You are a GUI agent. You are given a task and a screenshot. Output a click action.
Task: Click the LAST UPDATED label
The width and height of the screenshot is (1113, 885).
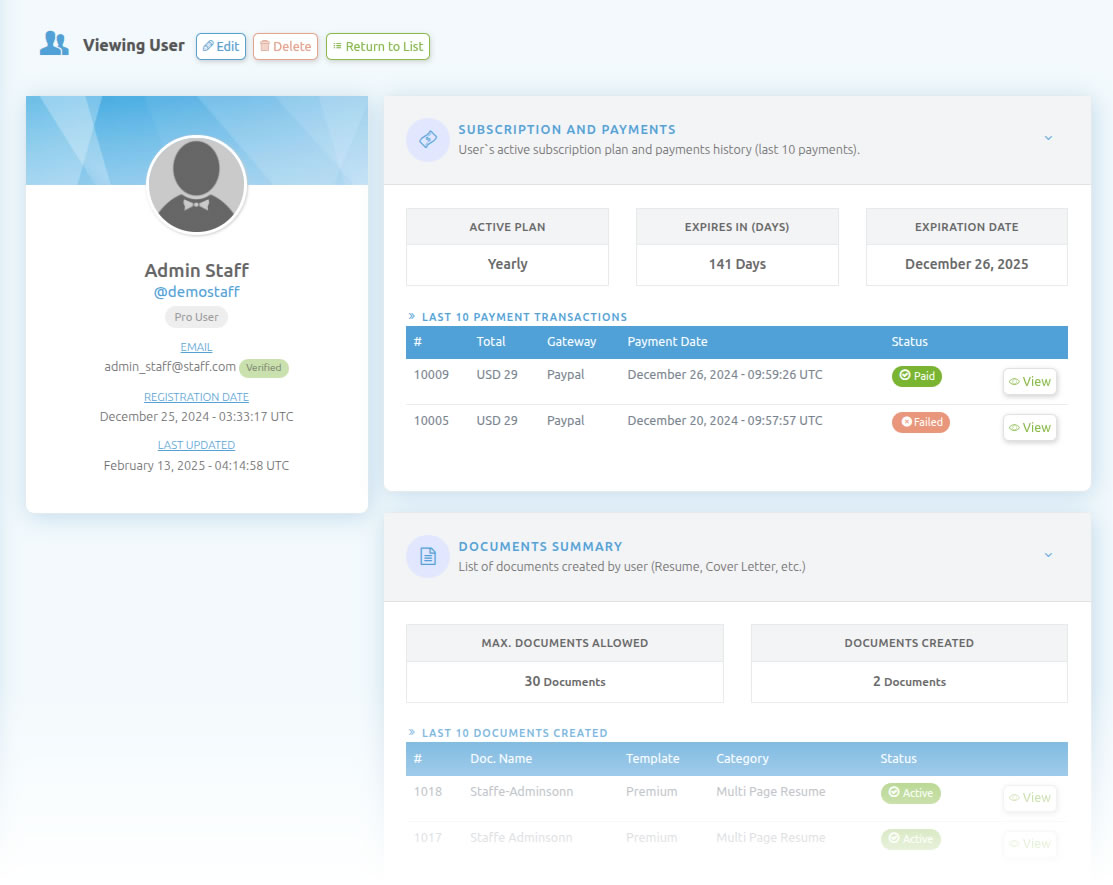click(197, 445)
